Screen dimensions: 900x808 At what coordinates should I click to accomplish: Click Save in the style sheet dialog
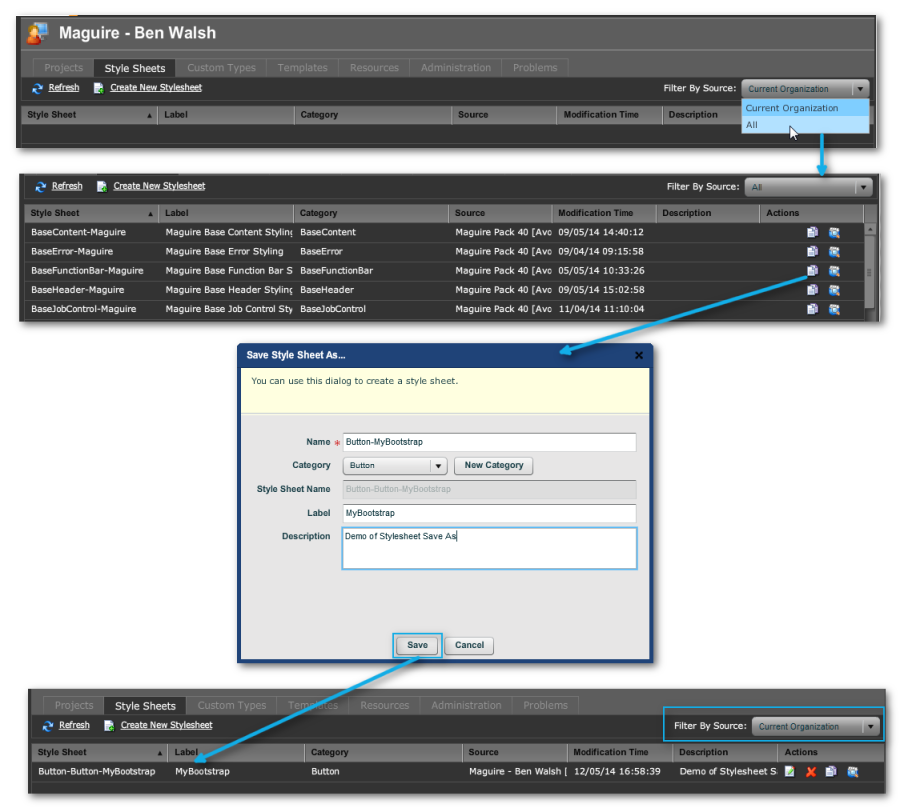pos(417,645)
